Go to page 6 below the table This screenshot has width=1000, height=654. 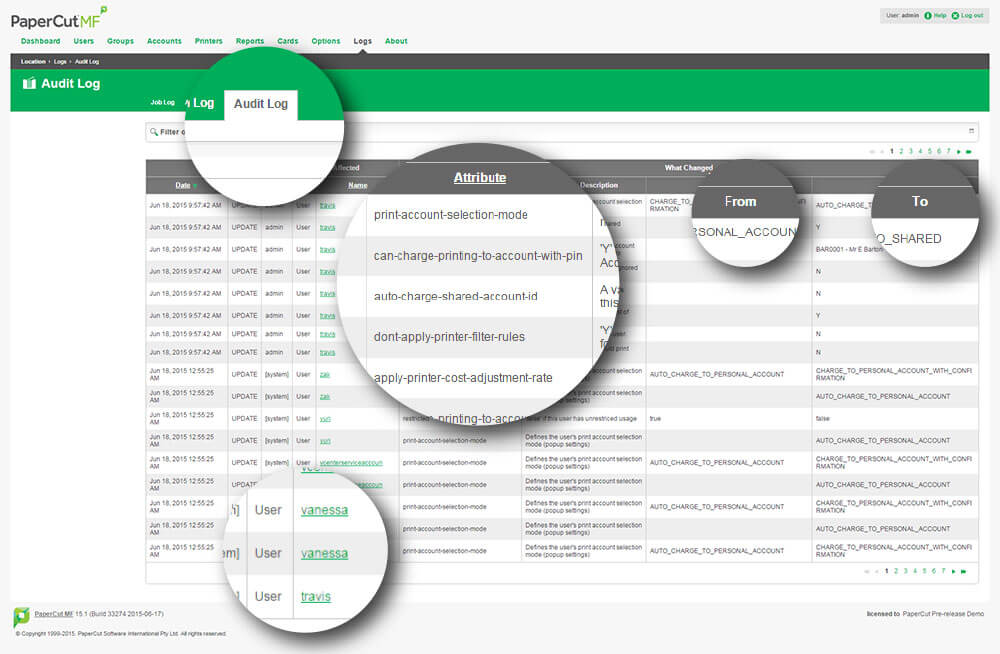point(934,571)
